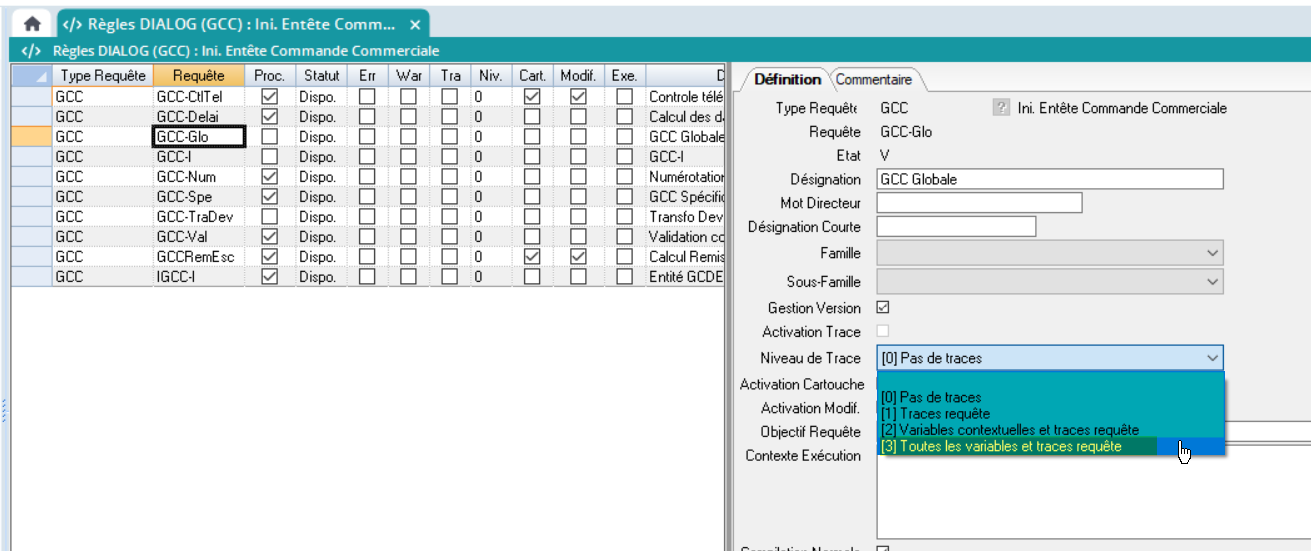
Task: Select '[1] Traces requête' option
Action: pos(937,413)
